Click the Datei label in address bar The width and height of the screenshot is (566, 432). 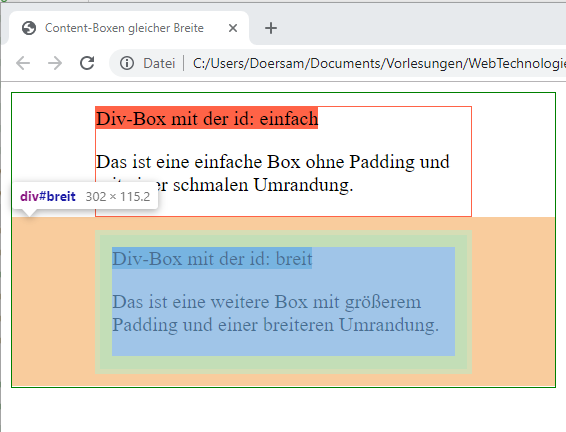(x=159, y=64)
